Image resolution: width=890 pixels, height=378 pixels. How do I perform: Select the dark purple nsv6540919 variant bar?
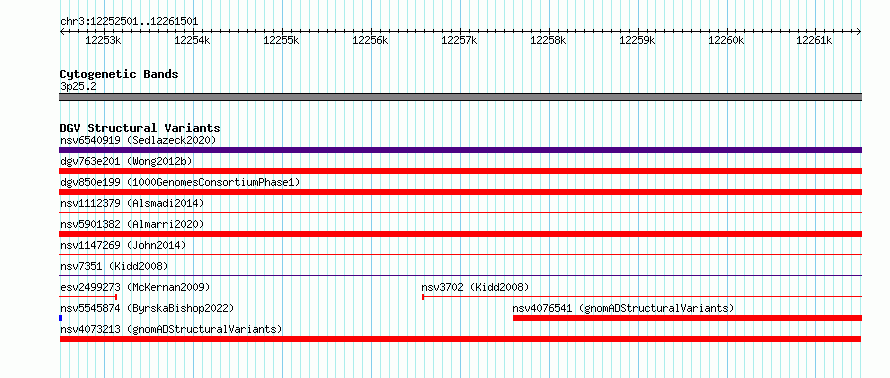point(461,150)
